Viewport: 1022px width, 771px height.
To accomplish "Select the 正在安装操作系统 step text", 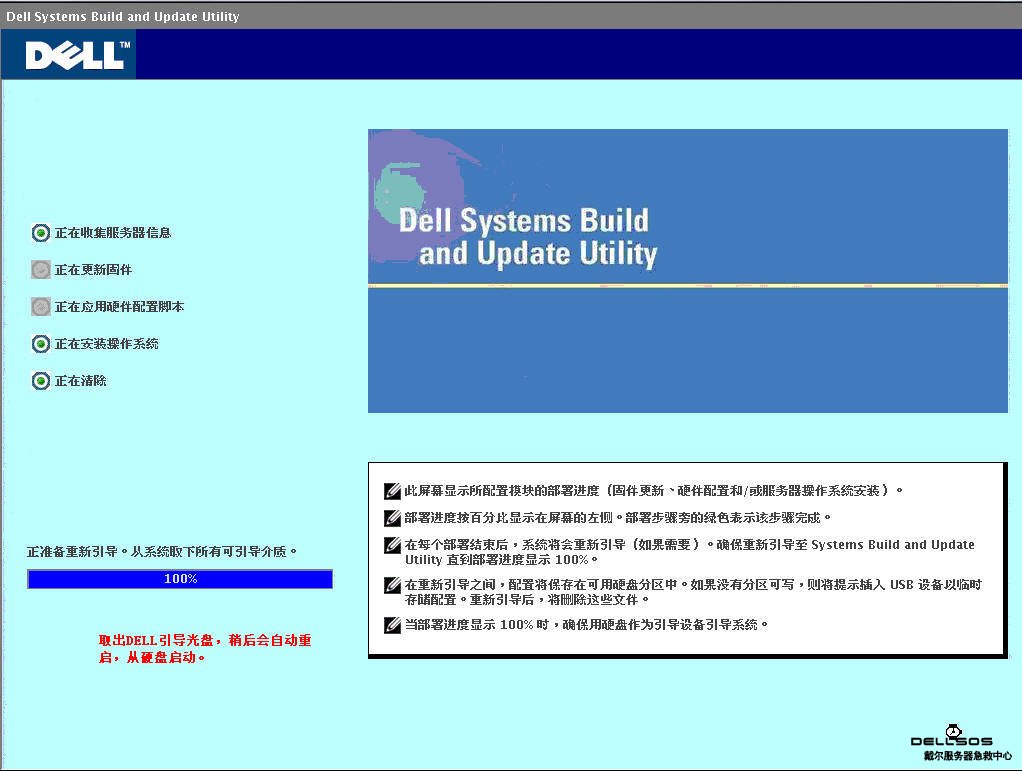I will click(106, 343).
